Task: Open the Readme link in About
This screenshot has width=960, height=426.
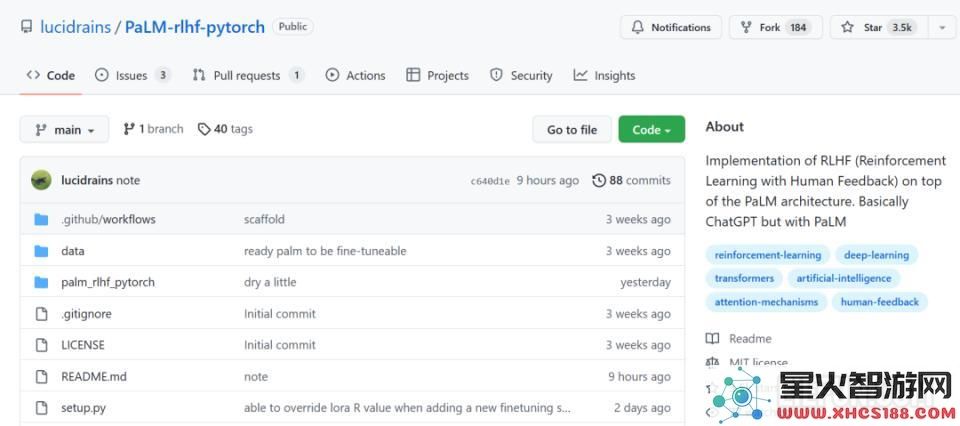Action: [x=750, y=338]
